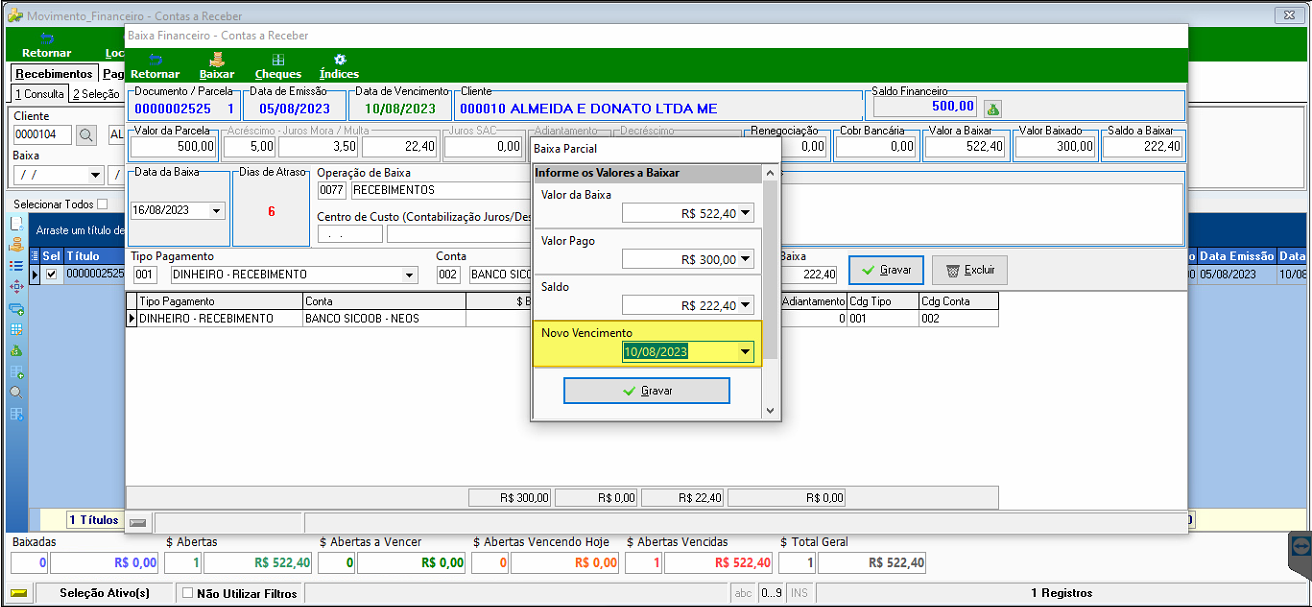The image size is (1312, 607).
Task: Select the 1 Consulta tab
Action: (x=39, y=94)
